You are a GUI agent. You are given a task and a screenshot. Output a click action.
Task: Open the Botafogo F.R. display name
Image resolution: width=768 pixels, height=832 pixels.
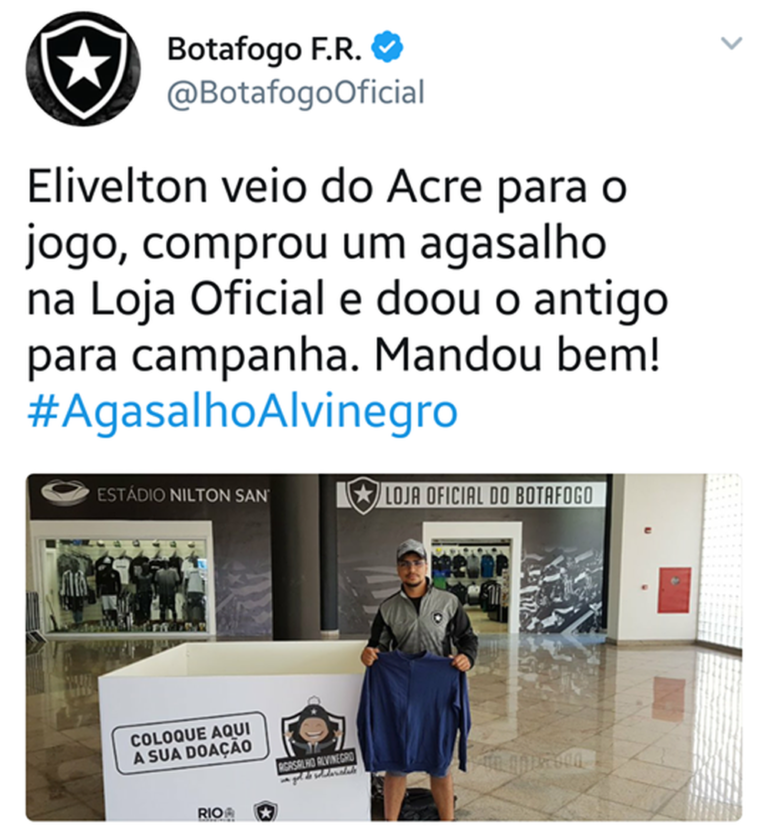pos(264,49)
